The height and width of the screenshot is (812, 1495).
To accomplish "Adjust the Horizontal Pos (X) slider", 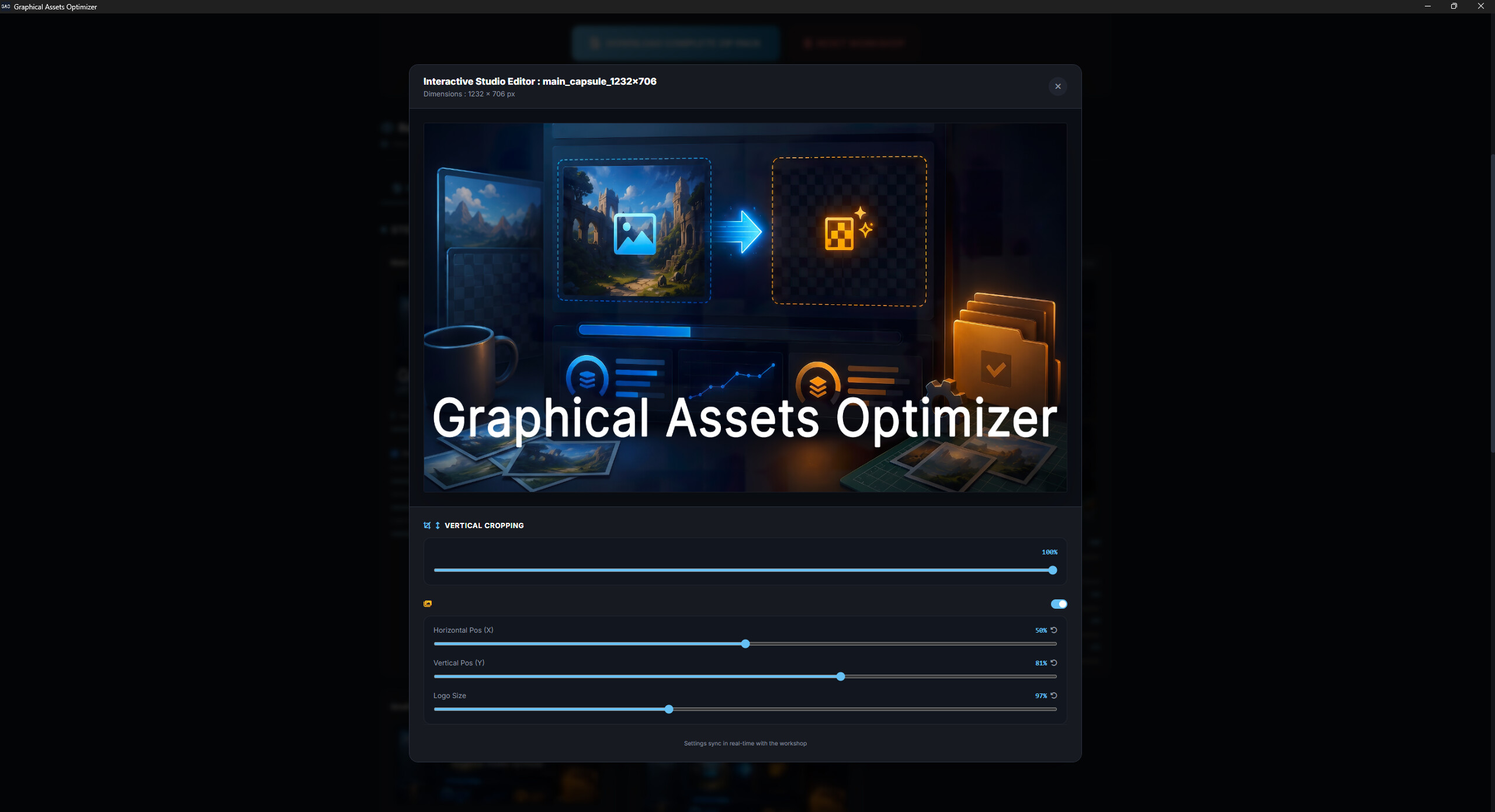I will click(745, 644).
